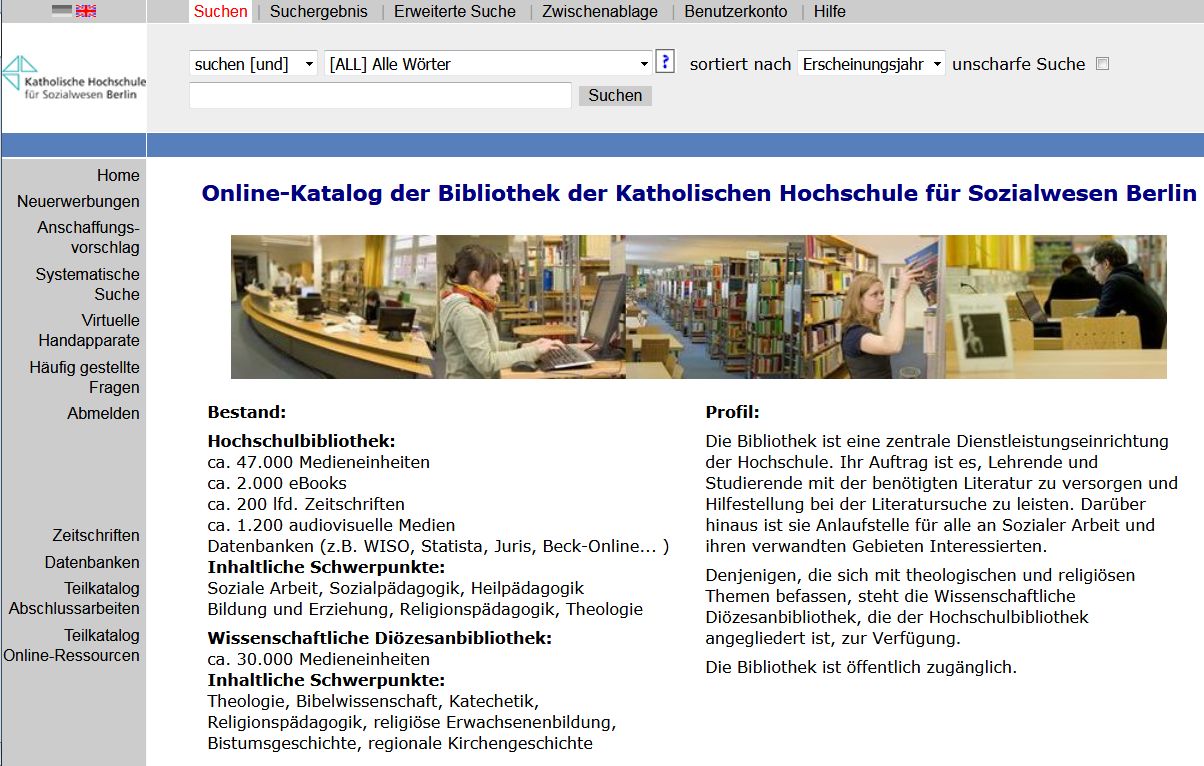Open the Suchergebnis tab
The height and width of the screenshot is (766, 1204).
(x=320, y=12)
